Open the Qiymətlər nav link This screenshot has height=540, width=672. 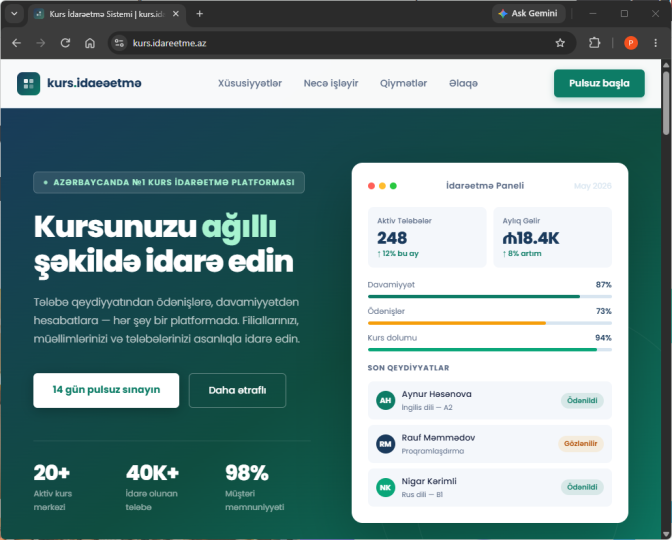403,83
